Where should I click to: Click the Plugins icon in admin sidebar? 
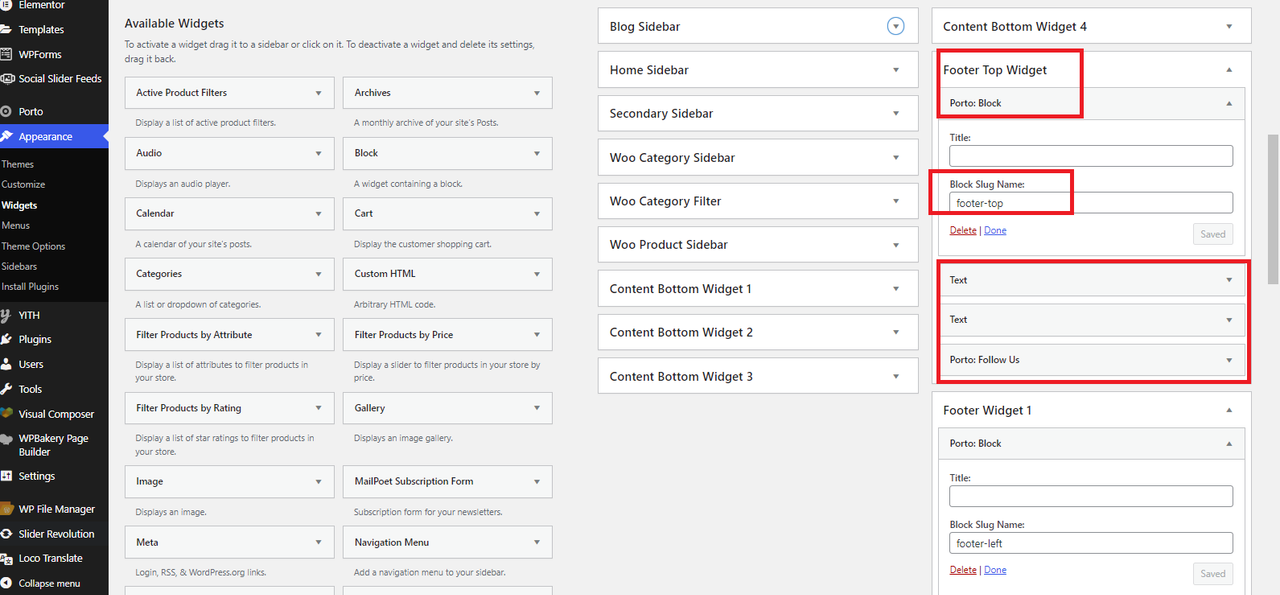[7, 339]
